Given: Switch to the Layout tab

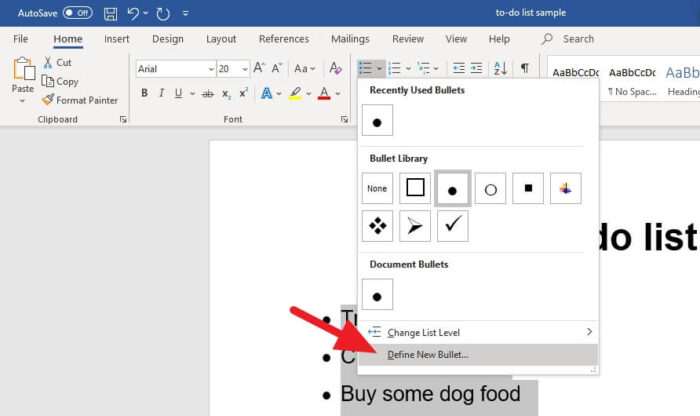Looking at the screenshot, I should (221, 39).
